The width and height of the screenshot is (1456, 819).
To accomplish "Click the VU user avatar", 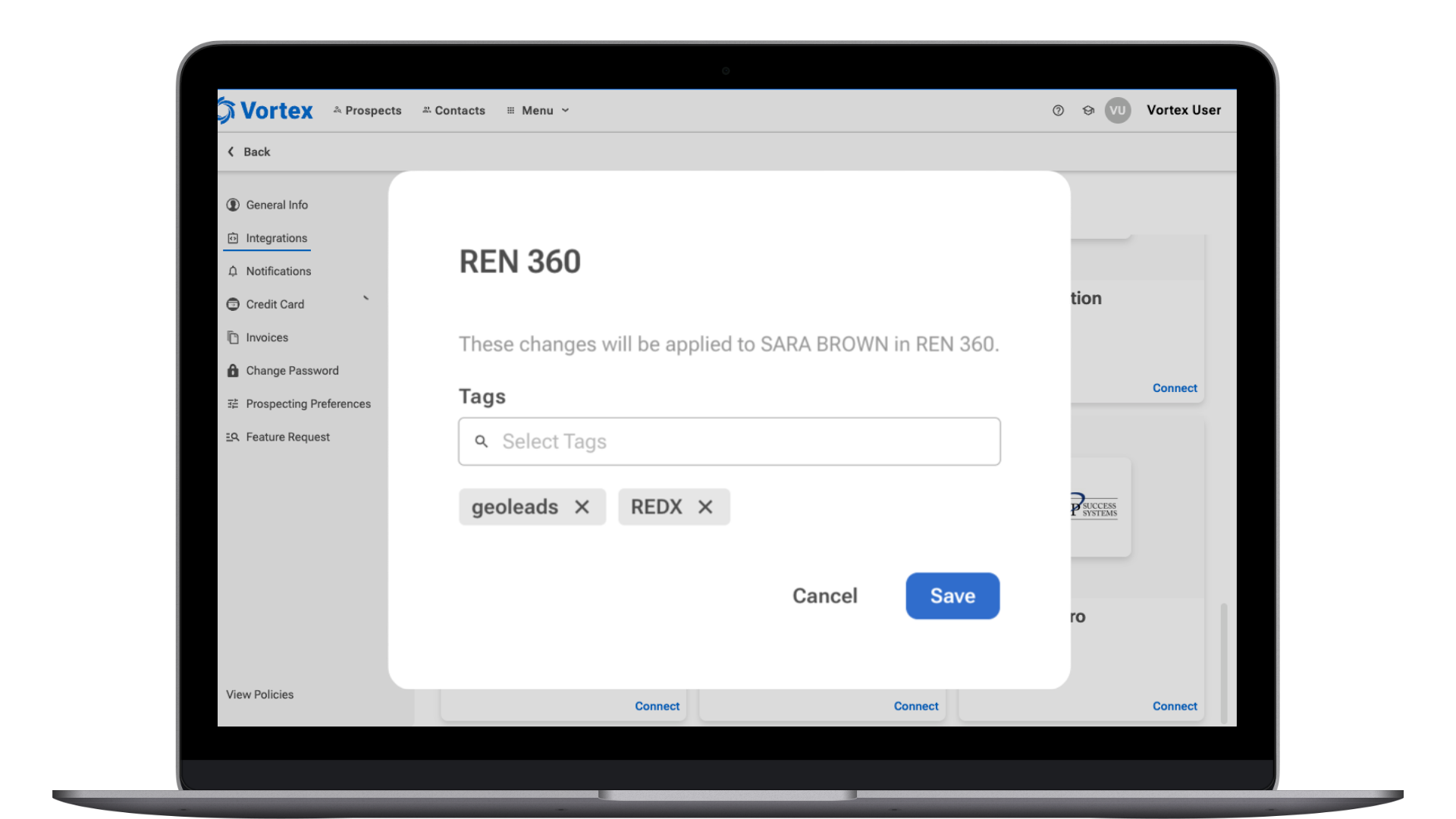I will click(x=1118, y=111).
